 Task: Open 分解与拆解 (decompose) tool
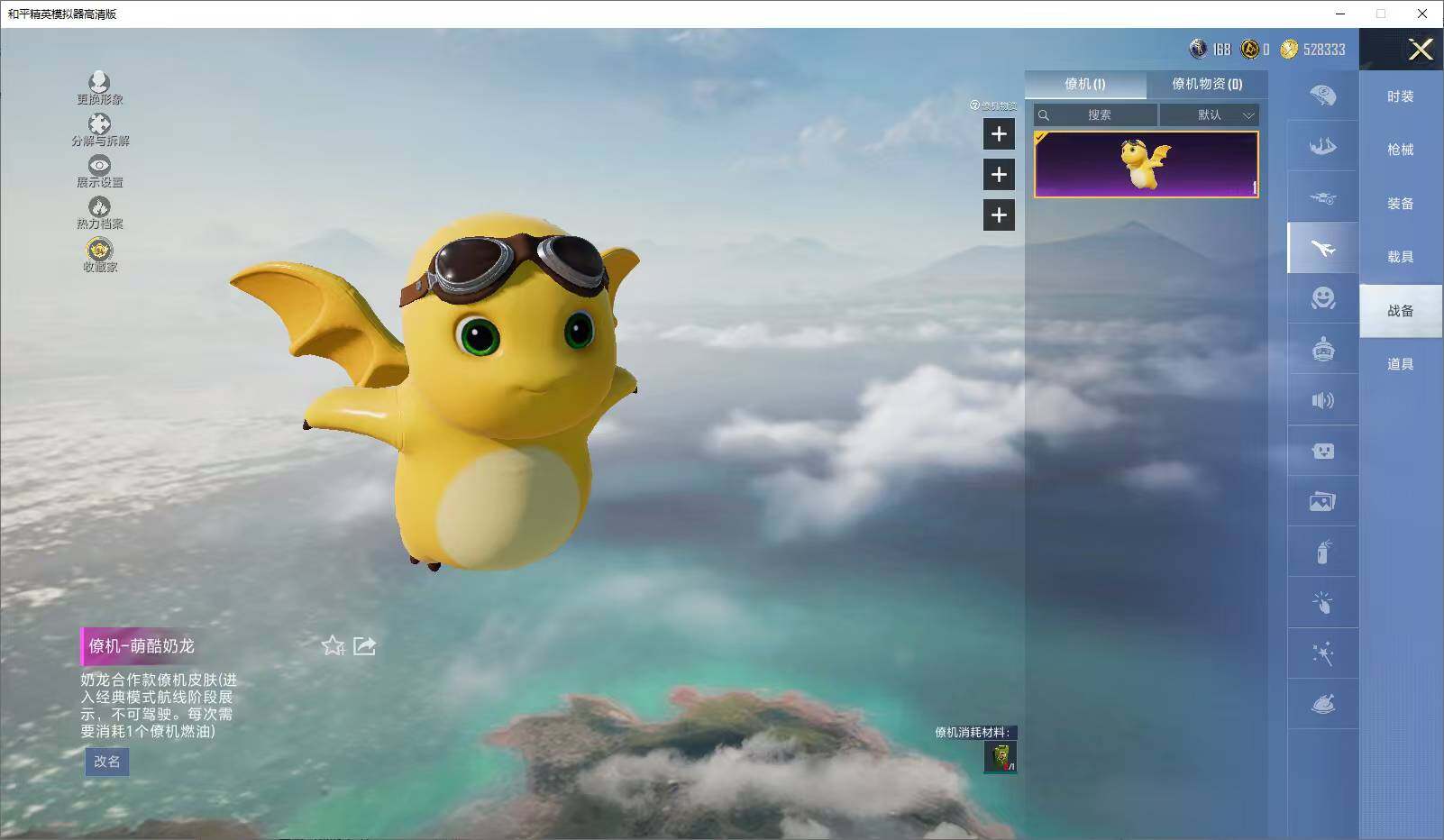(99, 130)
